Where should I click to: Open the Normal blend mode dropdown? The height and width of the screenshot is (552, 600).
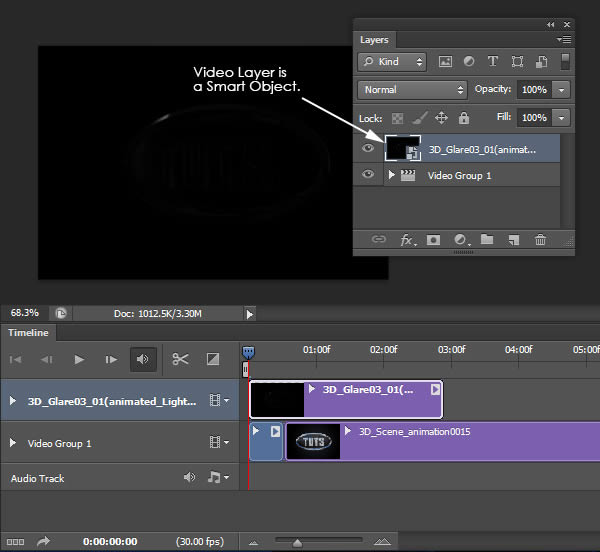(x=412, y=90)
